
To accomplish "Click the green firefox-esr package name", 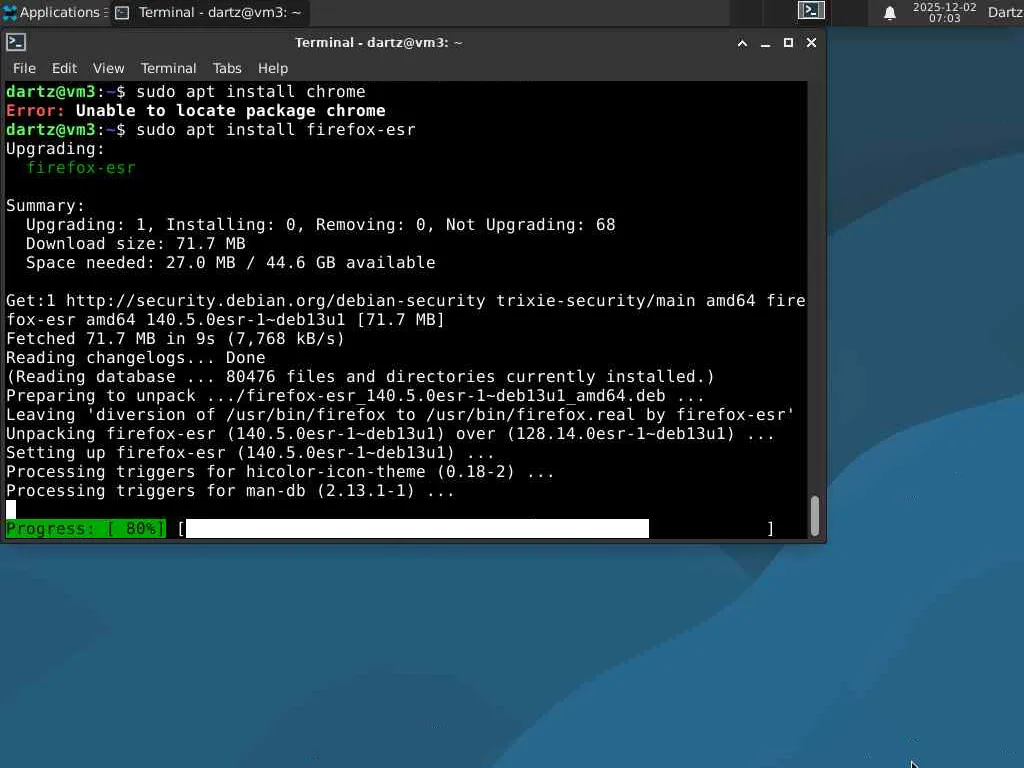I will (x=81, y=168).
